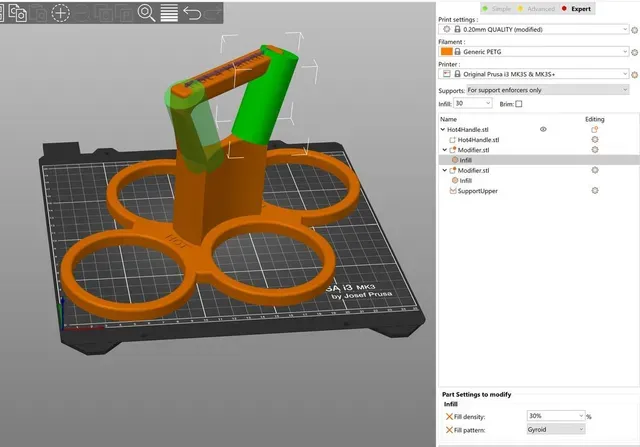Image resolution: width=640 pixels, height=447 pixels.
Task: Click the Paste icon in the toolbar
Action: click(39, 13)
